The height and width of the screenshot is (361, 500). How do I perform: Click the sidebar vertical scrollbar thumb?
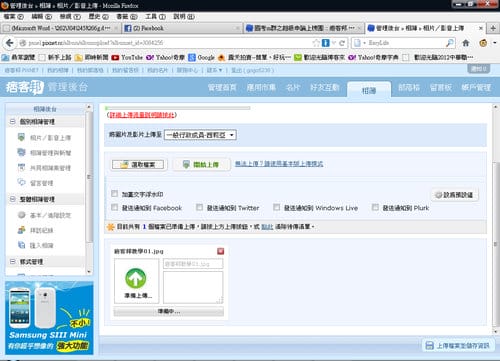pos(89,177)
